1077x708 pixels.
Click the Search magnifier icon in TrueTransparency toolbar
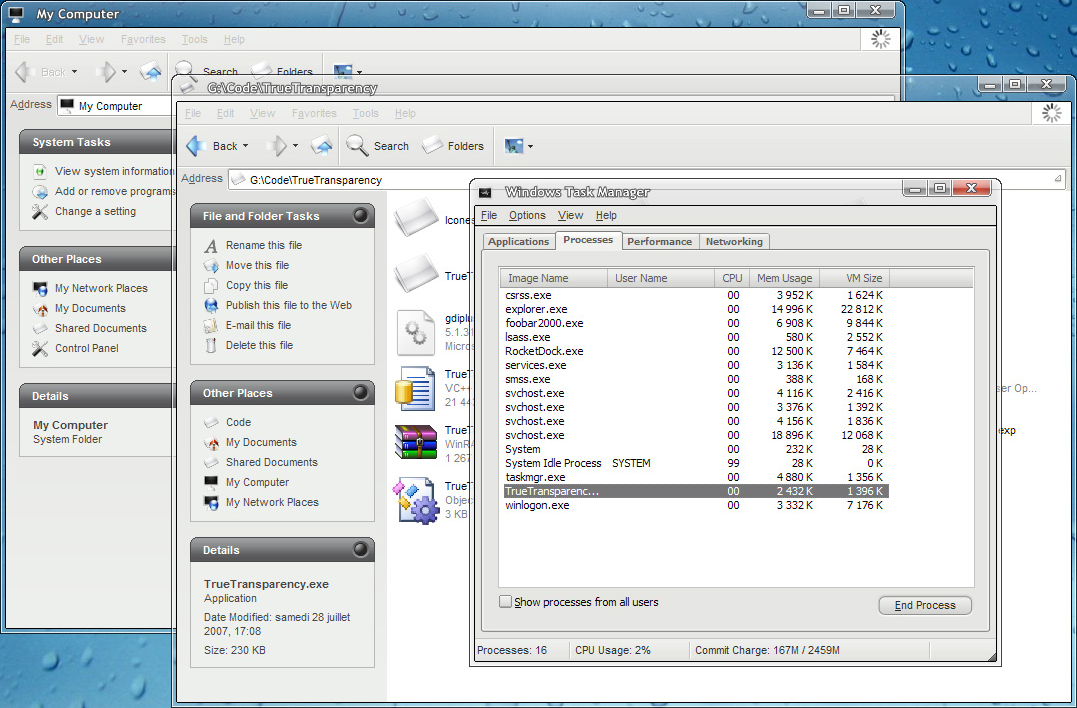357,146
